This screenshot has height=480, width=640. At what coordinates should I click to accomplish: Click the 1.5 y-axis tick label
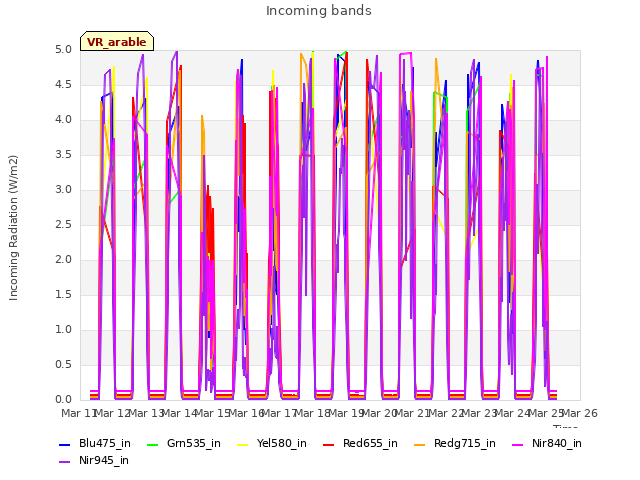pyautogui.click(x=64, y=294)
